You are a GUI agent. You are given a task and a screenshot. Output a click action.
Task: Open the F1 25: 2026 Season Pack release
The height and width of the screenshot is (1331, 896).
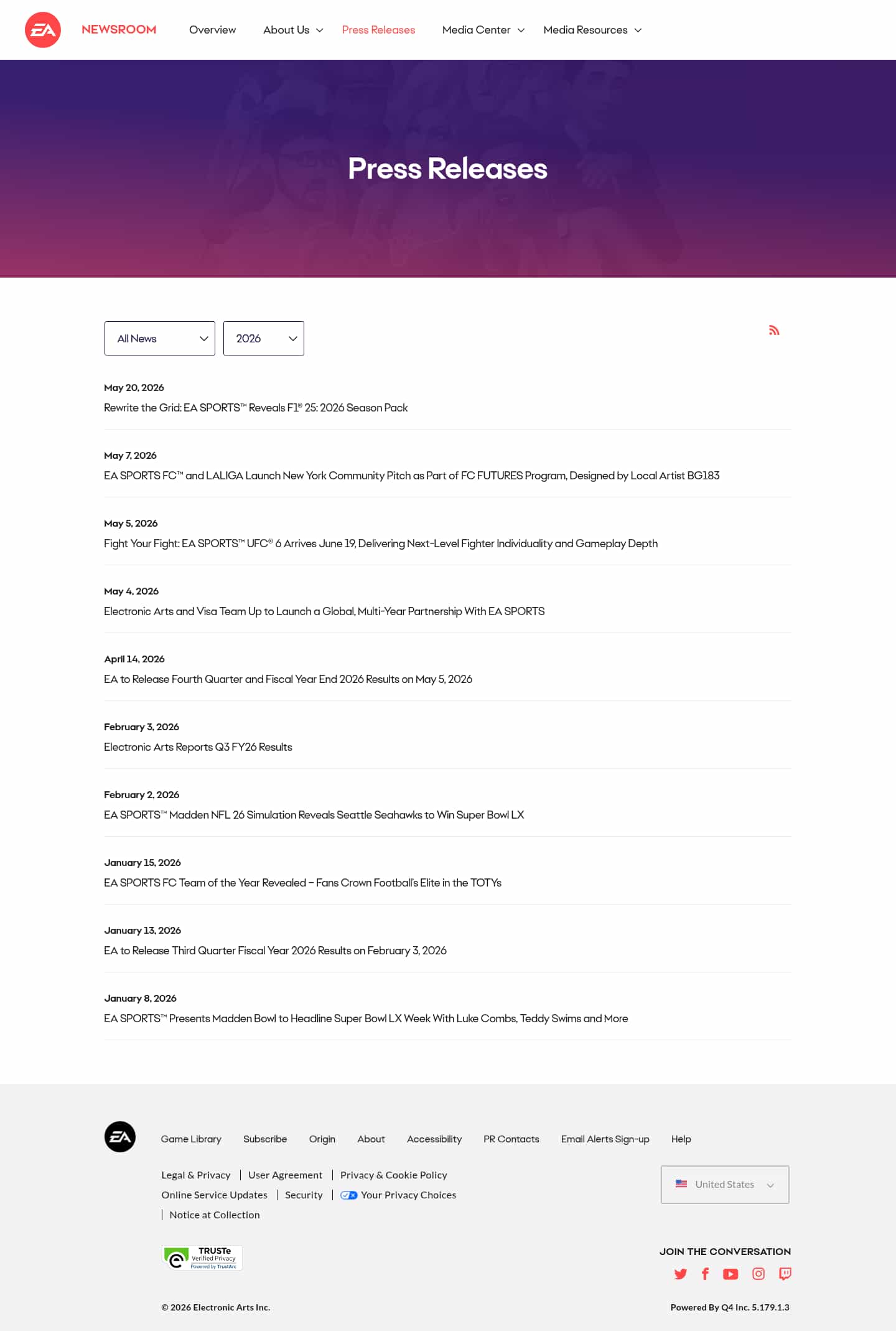(x=256, y=408)
